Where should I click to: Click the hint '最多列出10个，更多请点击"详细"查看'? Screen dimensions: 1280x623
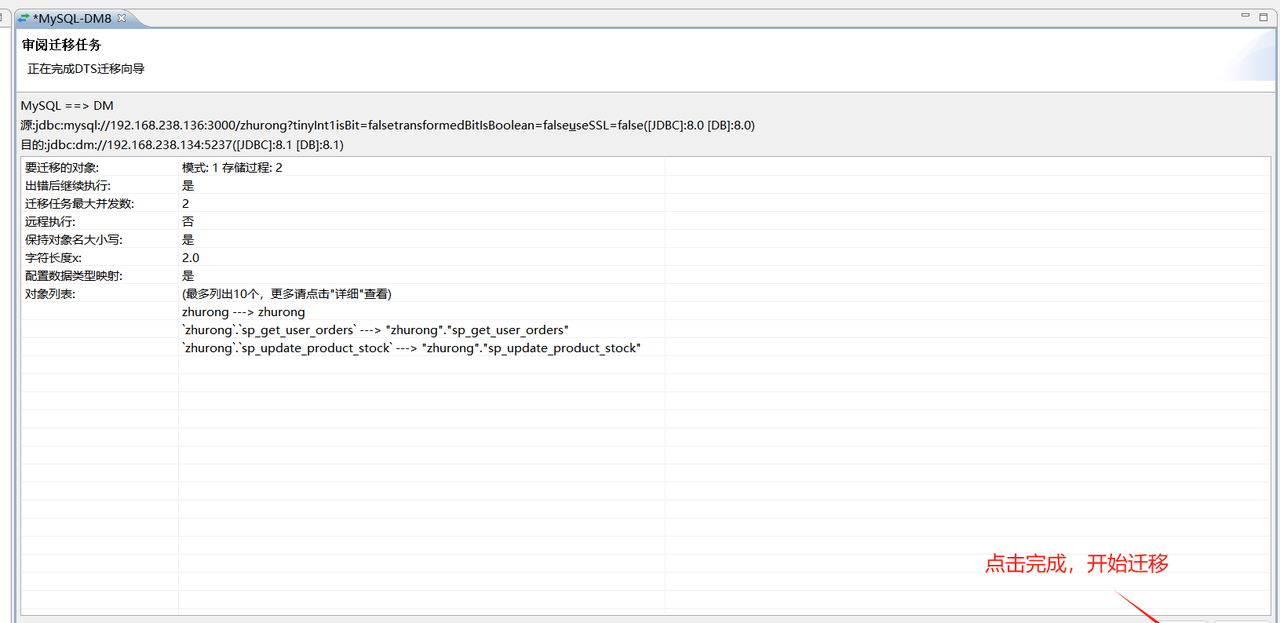(x=286, y=293)
